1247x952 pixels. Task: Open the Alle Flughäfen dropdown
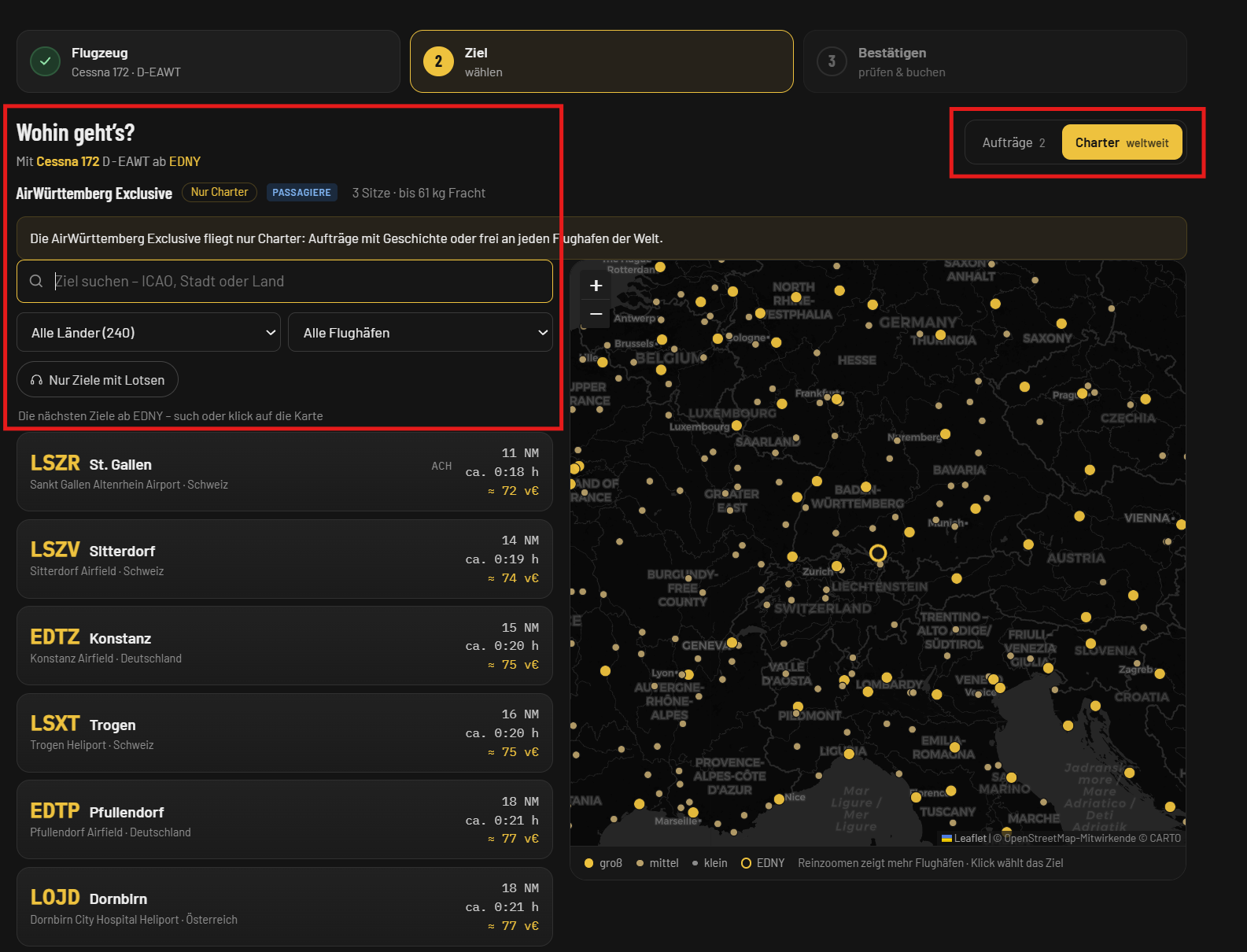pos(420,332)
